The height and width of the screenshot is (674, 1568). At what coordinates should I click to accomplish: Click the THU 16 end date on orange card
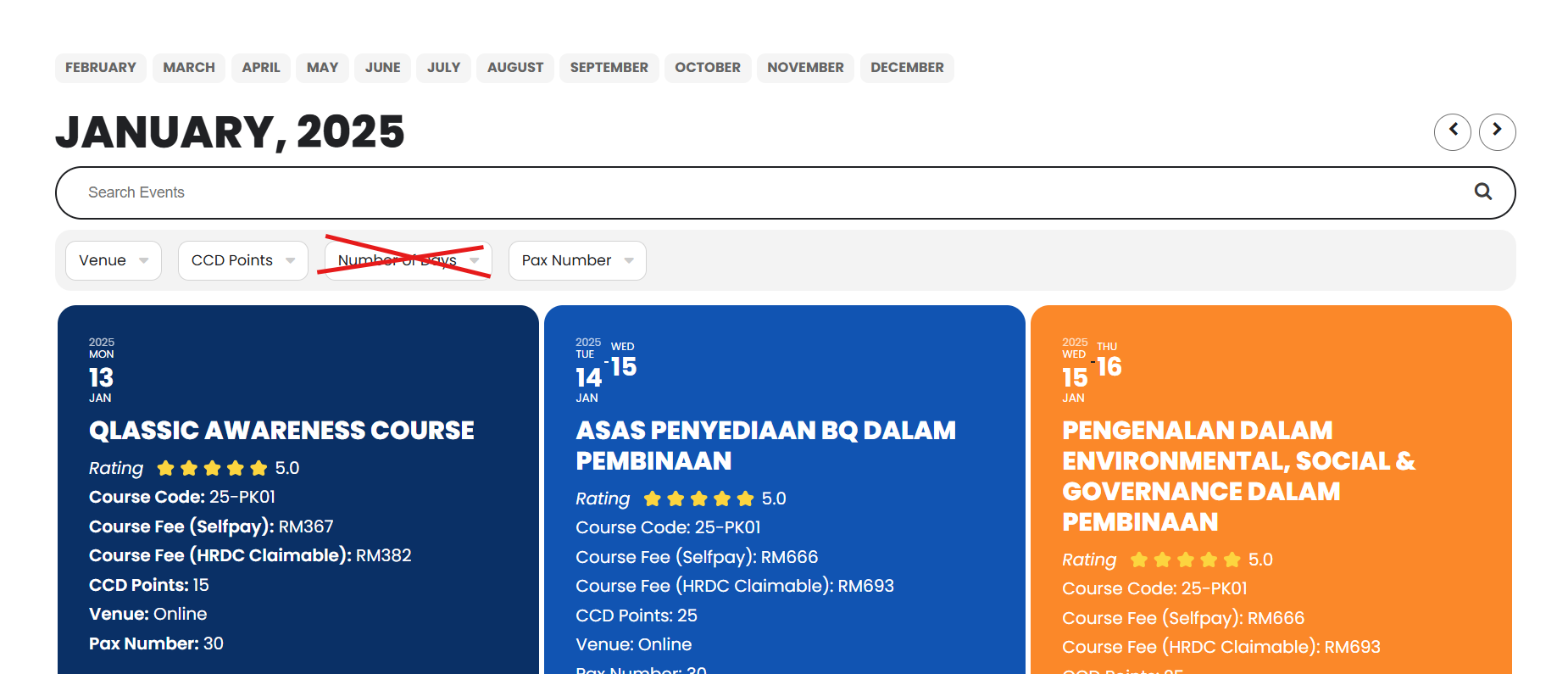[1109, 361]
